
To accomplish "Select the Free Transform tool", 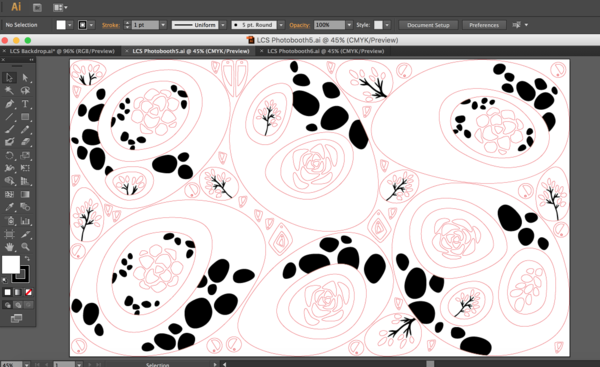I will (25, 168).
